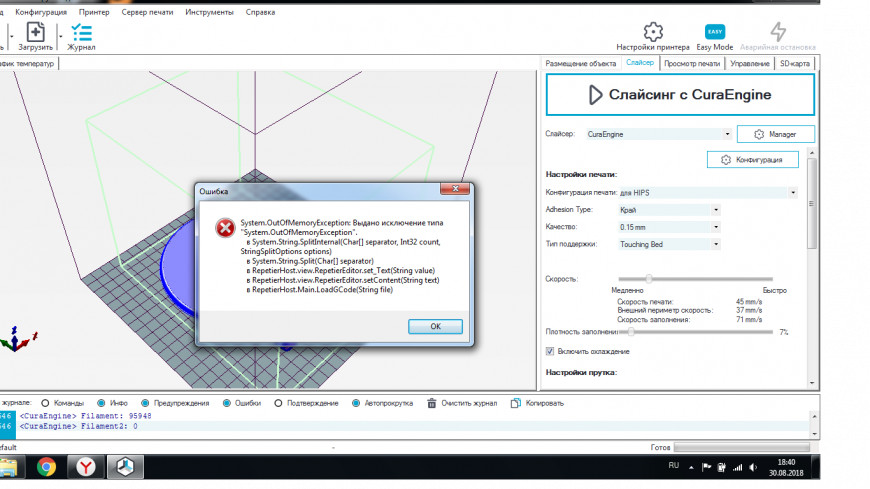Open the Принтер menu

tap(94, 12)
